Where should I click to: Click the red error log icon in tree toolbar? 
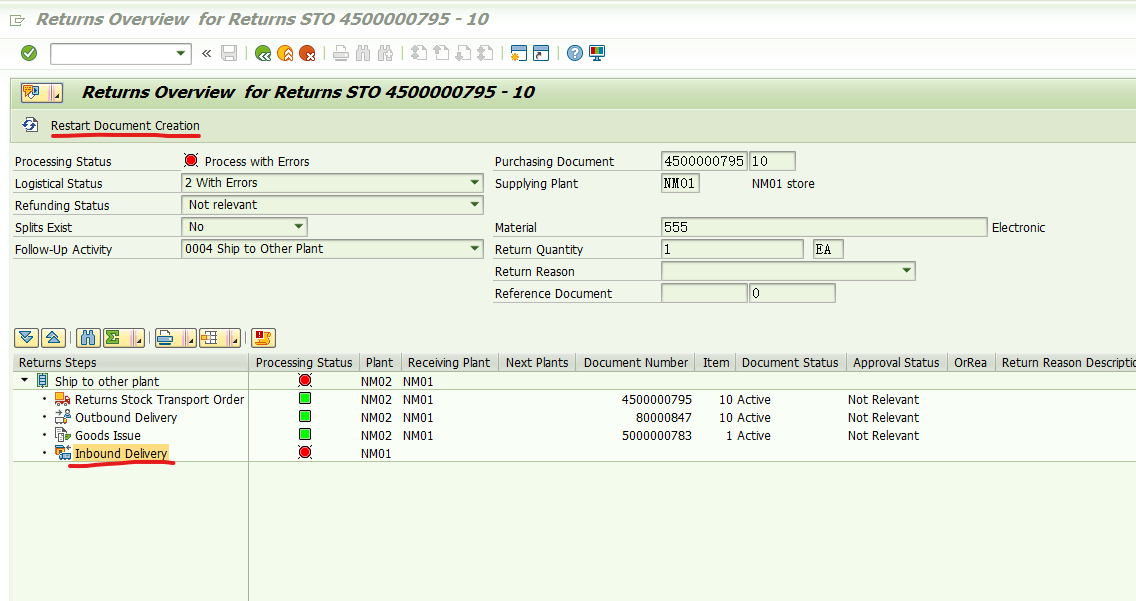coord(263,338)
